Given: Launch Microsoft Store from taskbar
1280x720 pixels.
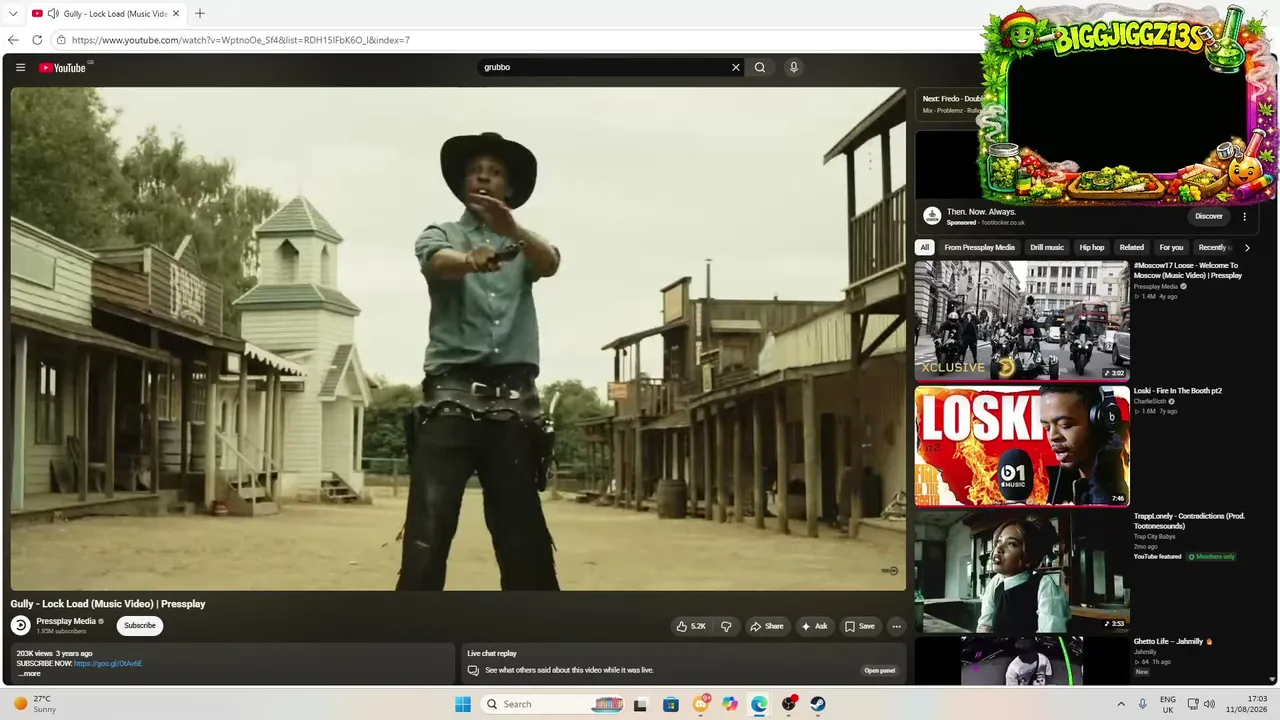Looking at the screenshot, I should point(670,704).
